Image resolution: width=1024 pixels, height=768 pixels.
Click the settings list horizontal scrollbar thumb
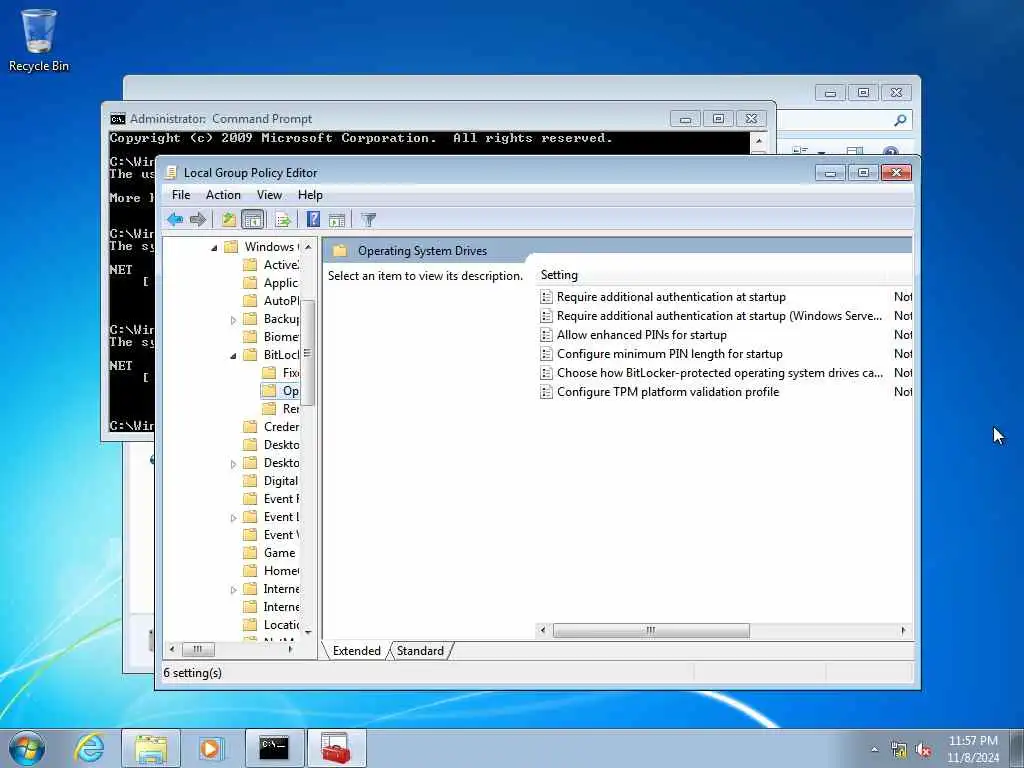[x=651, y=630]
